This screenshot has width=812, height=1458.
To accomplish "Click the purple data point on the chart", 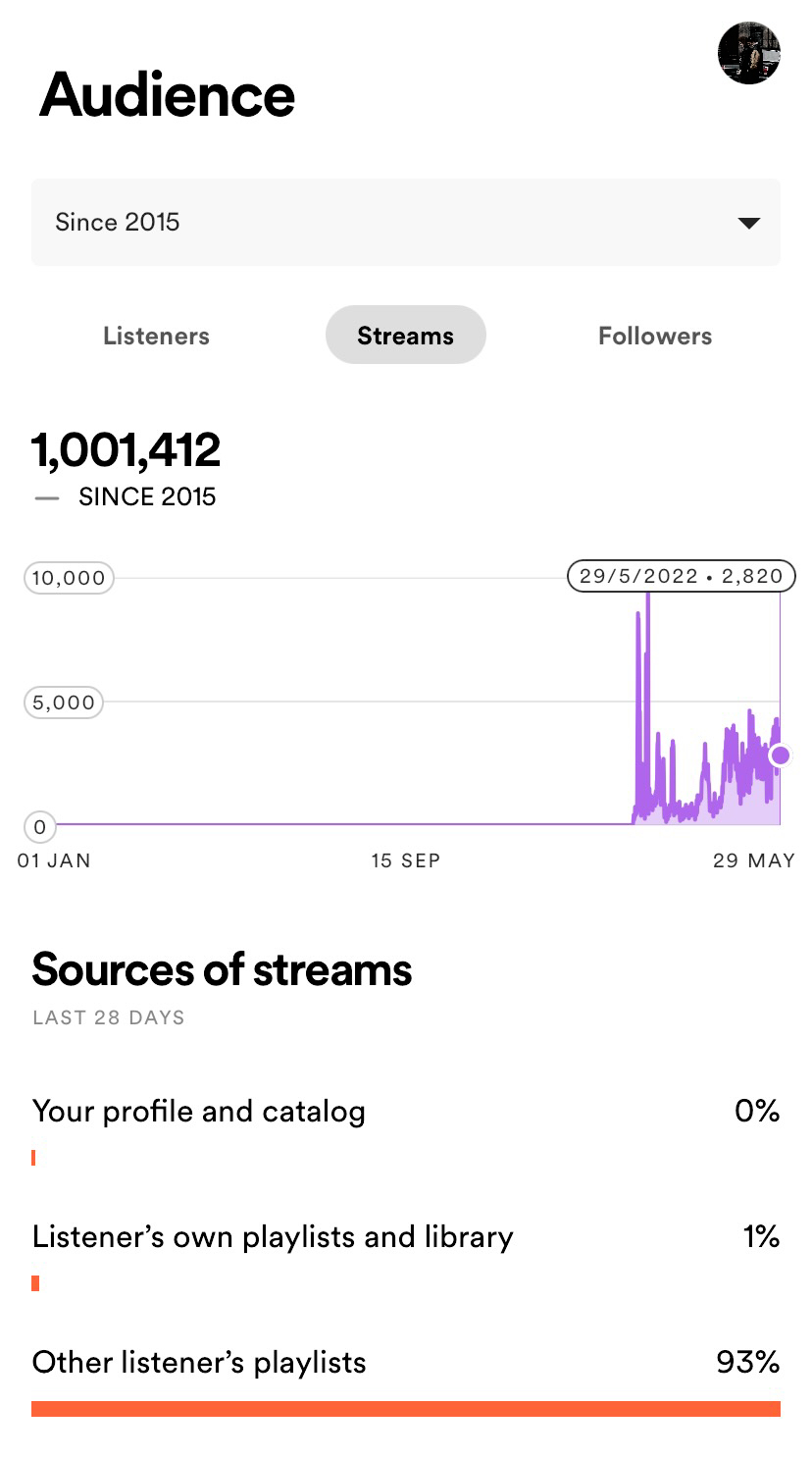I will tap(781, 755).
